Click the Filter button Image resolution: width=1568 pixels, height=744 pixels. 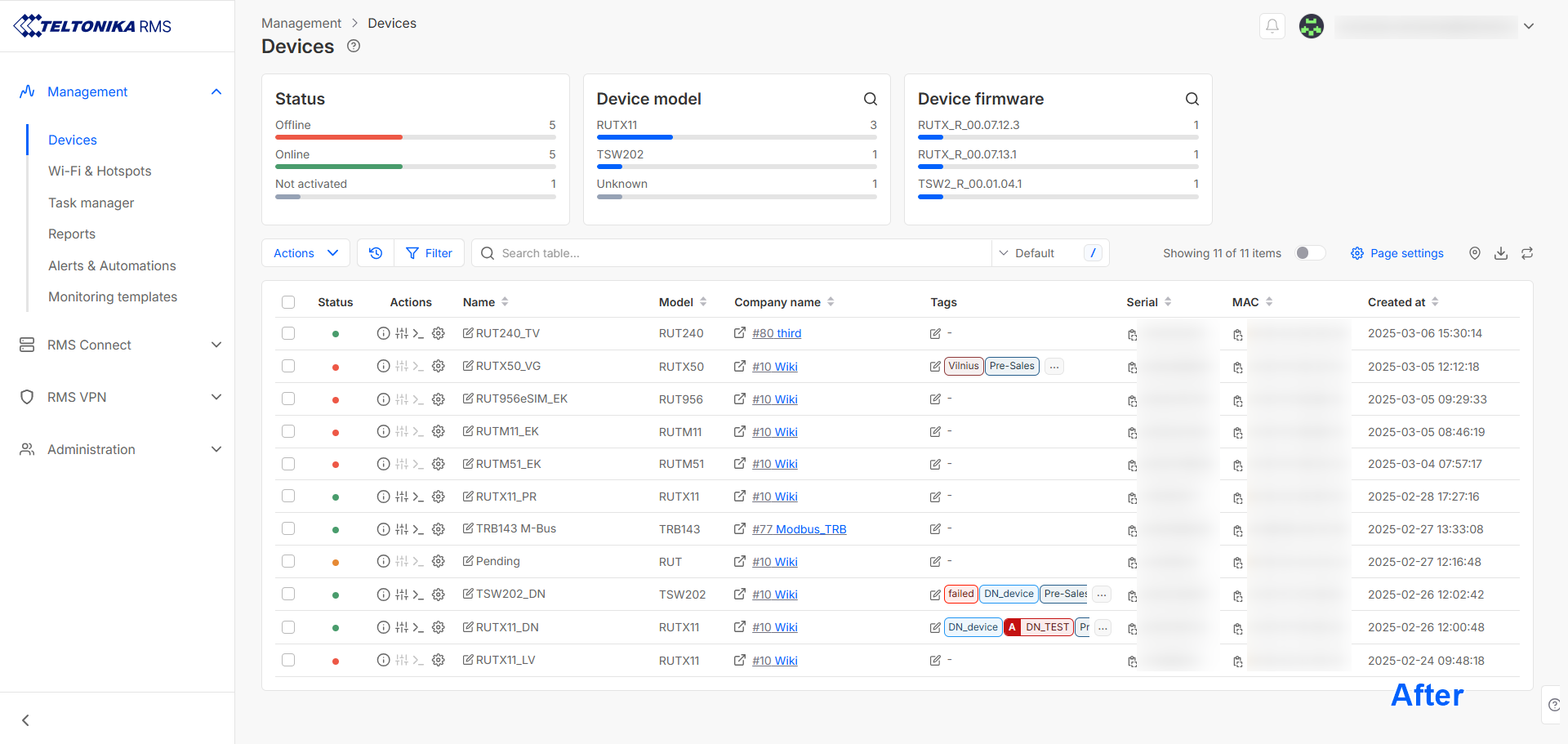(430, 253)
